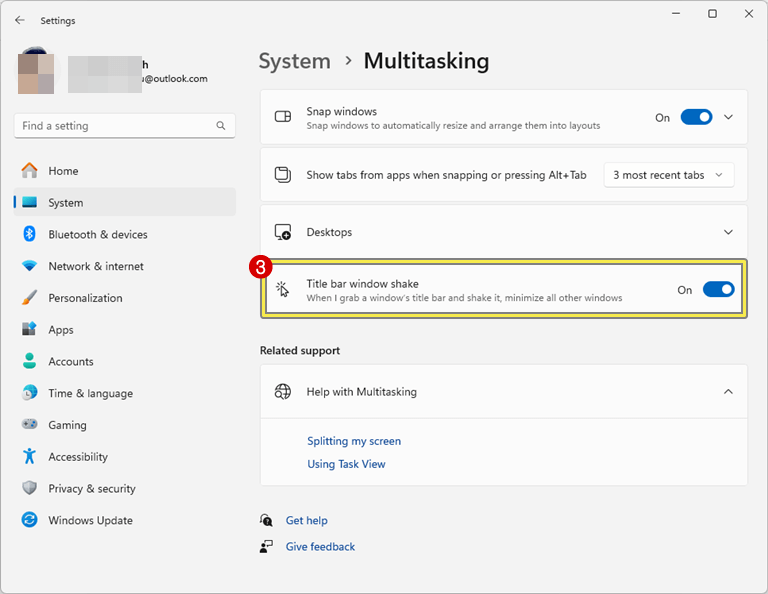Click the Accessibility figure icon
768x594 pixels.
click(x=29, y=456)
